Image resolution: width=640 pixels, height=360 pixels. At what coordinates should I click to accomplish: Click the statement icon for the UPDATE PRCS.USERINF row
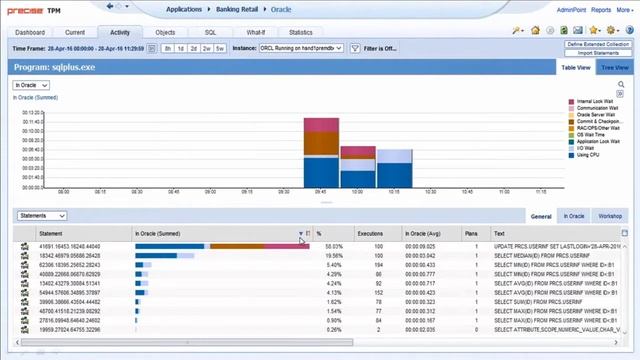coord(25,247)
